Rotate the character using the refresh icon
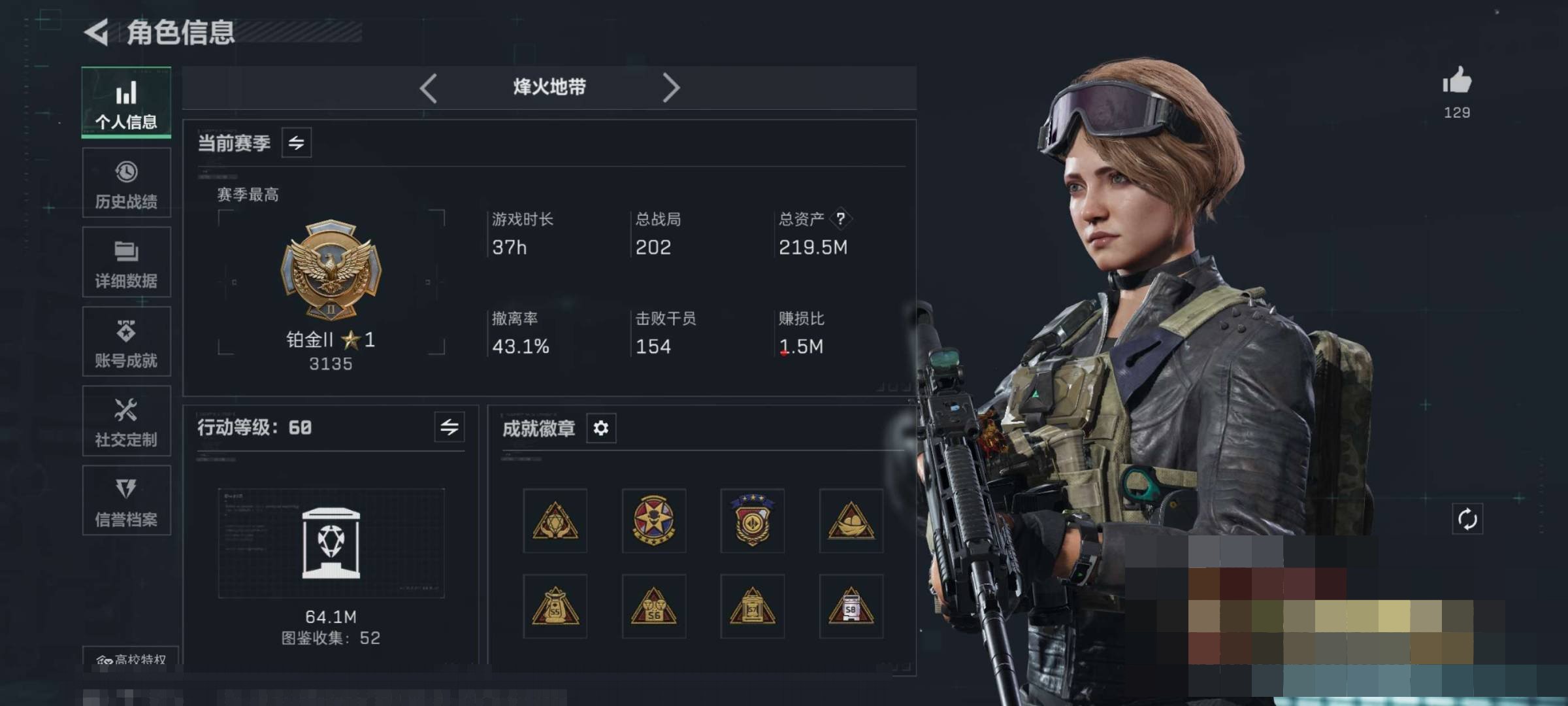The height and width of the screenshot is (706, 1568). point(1467,519)
